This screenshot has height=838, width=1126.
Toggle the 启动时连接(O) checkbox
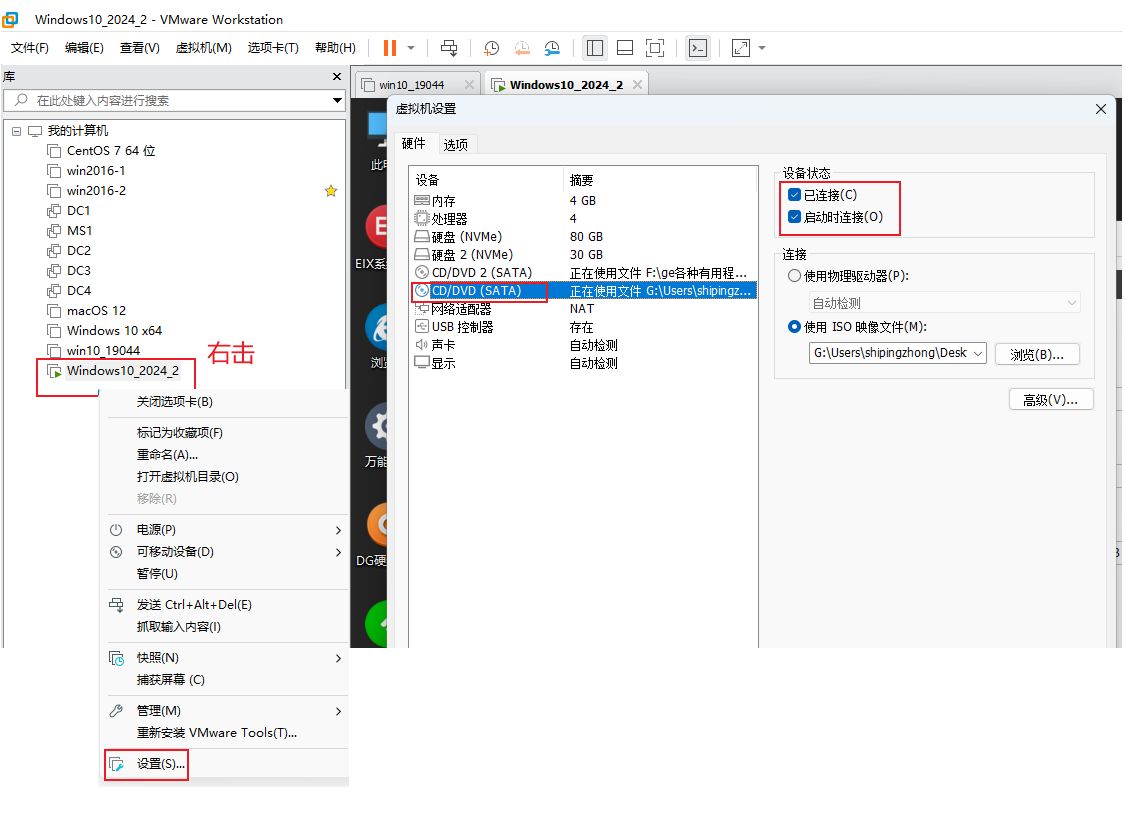[x=795, y=217]
